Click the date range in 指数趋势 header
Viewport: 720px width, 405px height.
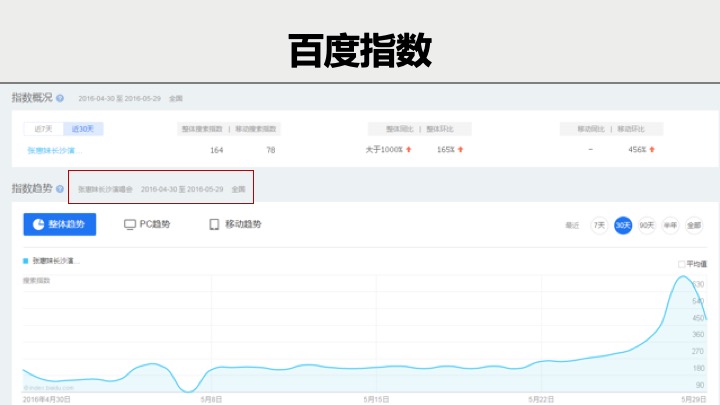(x=182, y=189)
